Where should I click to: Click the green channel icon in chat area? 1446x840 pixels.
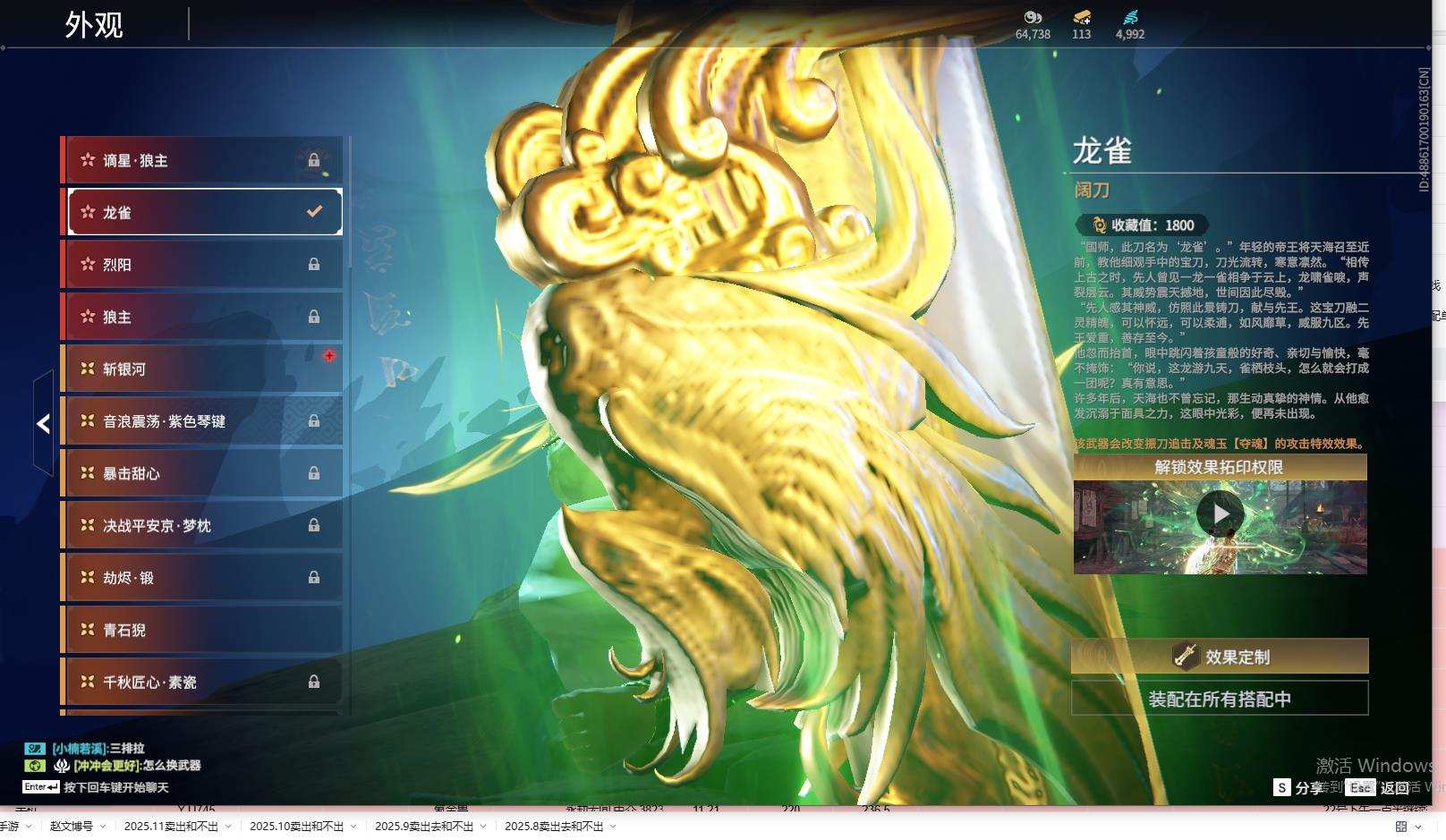point(33,766)
